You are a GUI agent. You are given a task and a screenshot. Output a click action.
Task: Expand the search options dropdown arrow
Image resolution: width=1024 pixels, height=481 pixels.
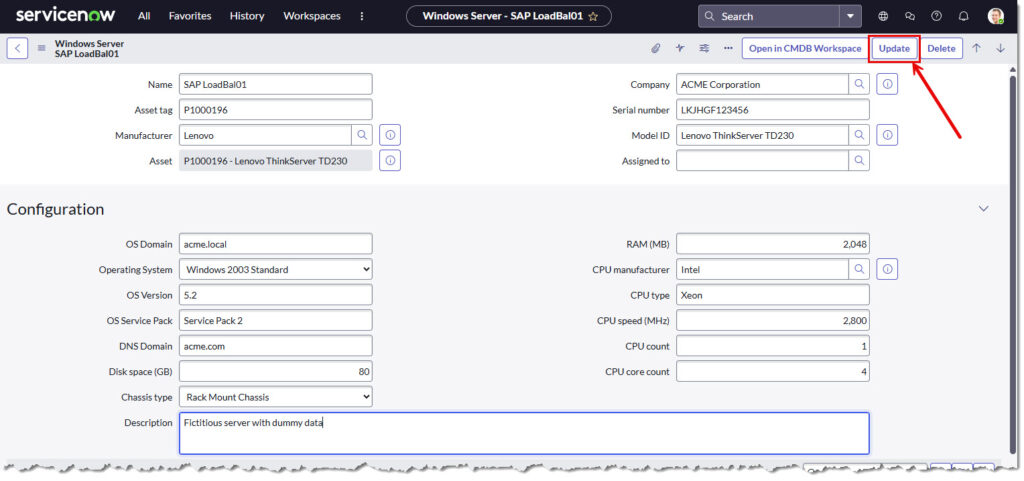(850, 16)
